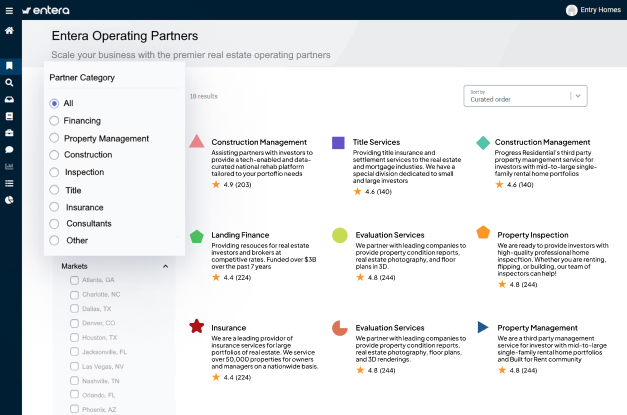This screenshot has height=415, width=627.
Task: Click the briefcase icon in sidebar
Action: [9, 133]
